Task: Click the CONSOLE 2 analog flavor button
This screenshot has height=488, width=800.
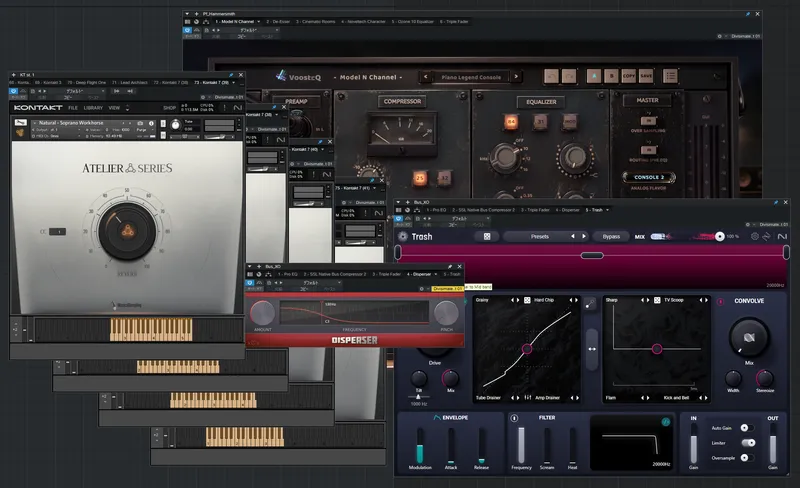Action: [649, 178]
